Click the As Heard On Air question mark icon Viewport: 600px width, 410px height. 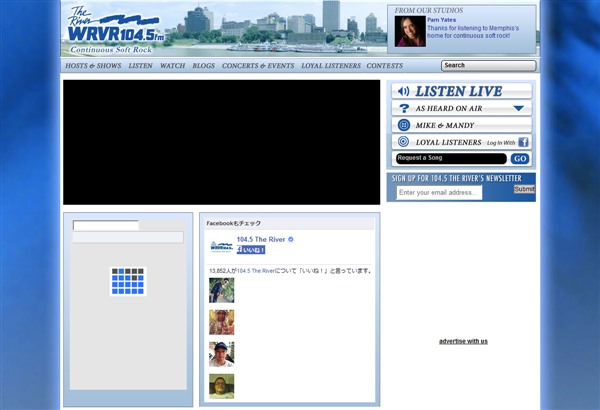coord(404,108)
